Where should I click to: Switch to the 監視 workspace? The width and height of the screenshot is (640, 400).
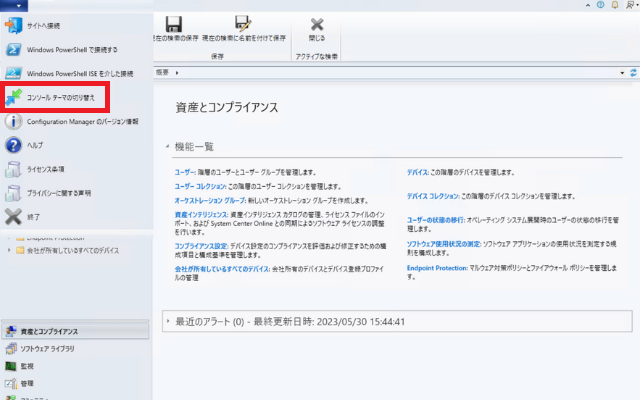[27, 366]
